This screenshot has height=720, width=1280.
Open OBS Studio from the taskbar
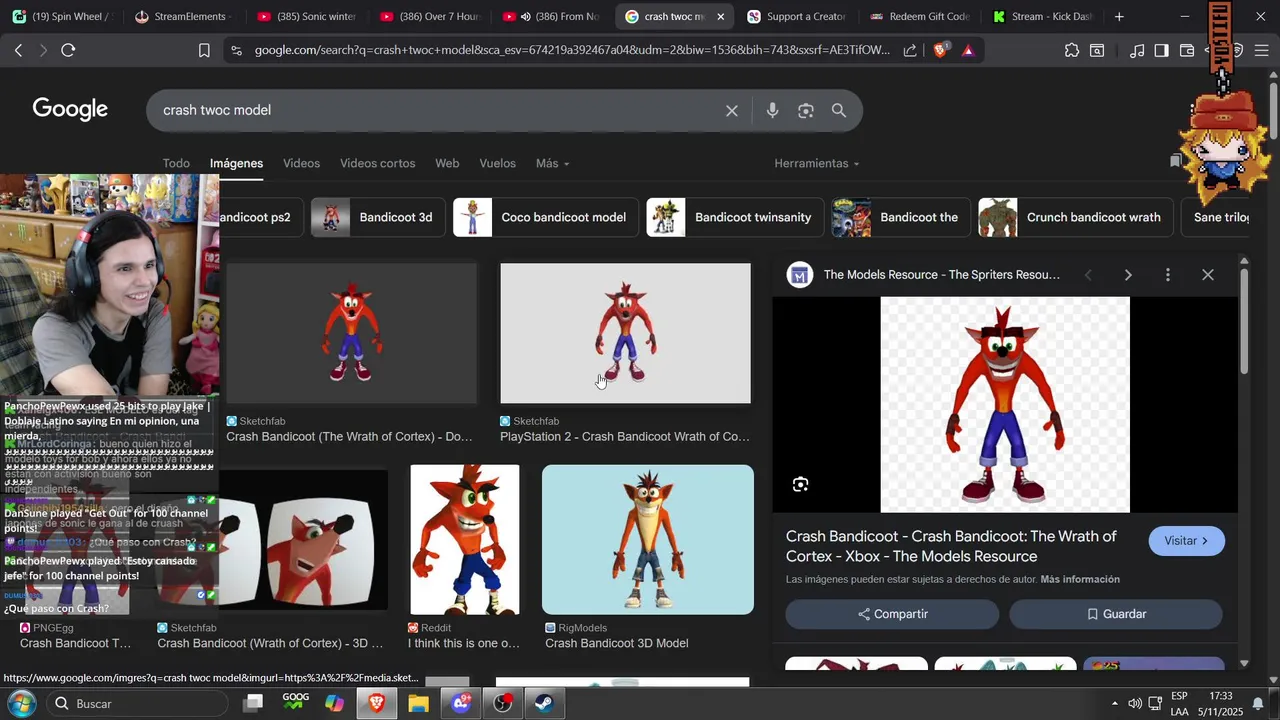503,703
